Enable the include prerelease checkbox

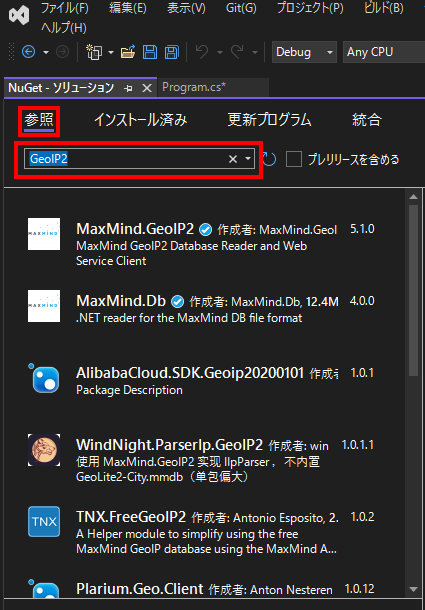(x=294, y=159)
